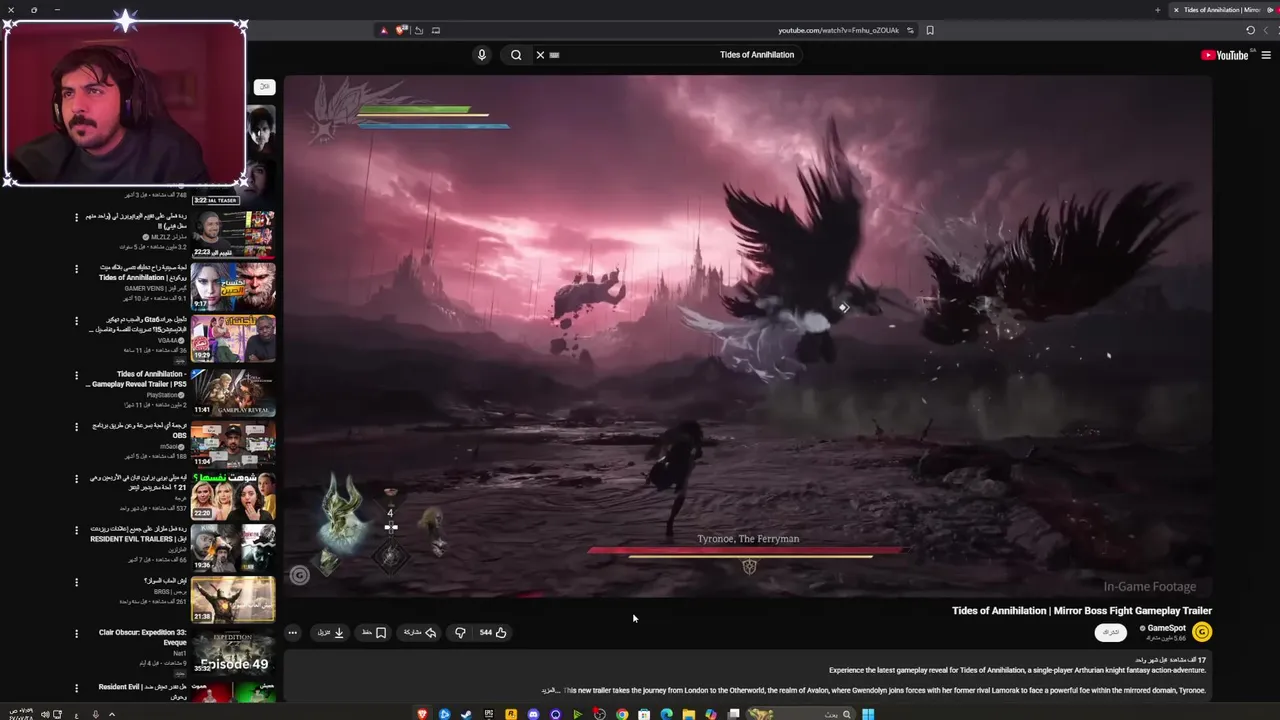1280x720 pixels.
Task: Subscribe to the GameSpot channel
Action: coord(1110,632)
